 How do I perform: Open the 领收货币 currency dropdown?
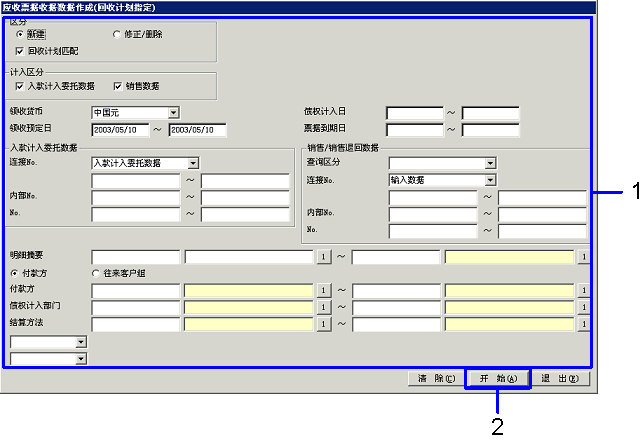click(x=173, y=113)
